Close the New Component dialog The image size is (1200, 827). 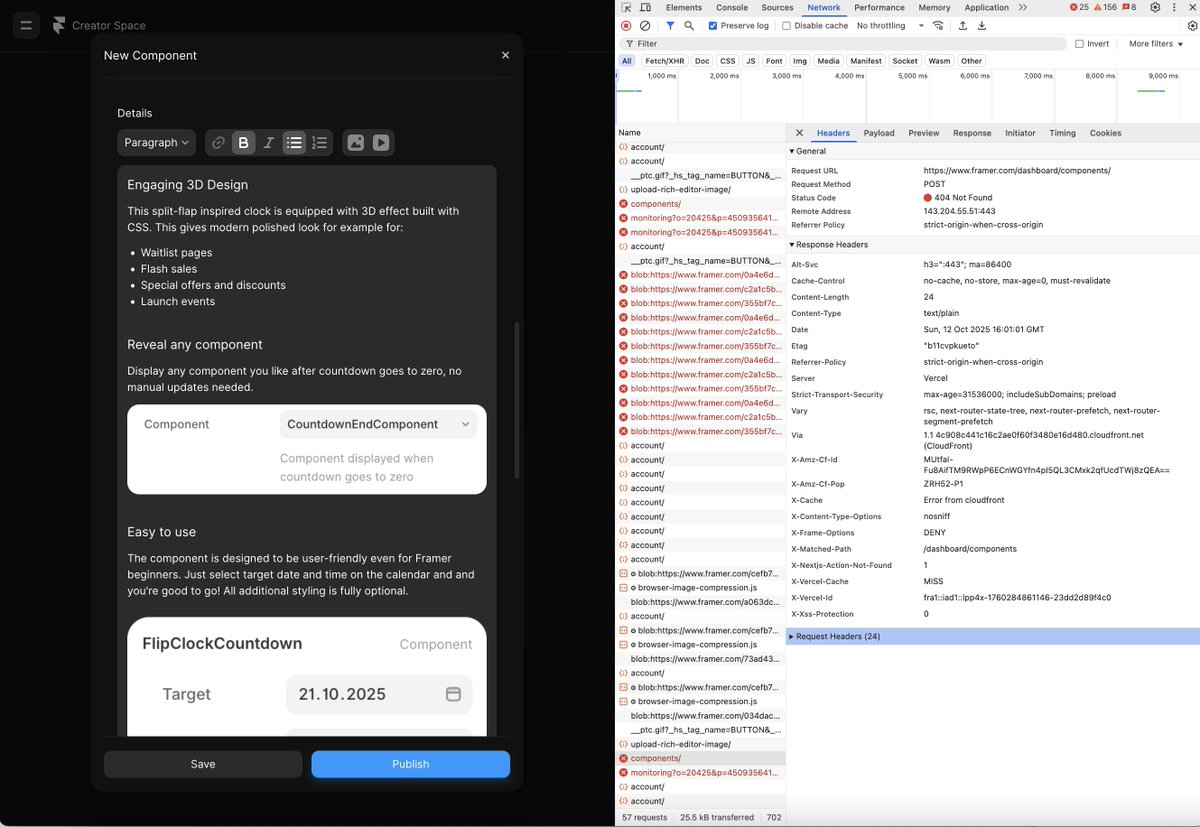pos(506,55)
